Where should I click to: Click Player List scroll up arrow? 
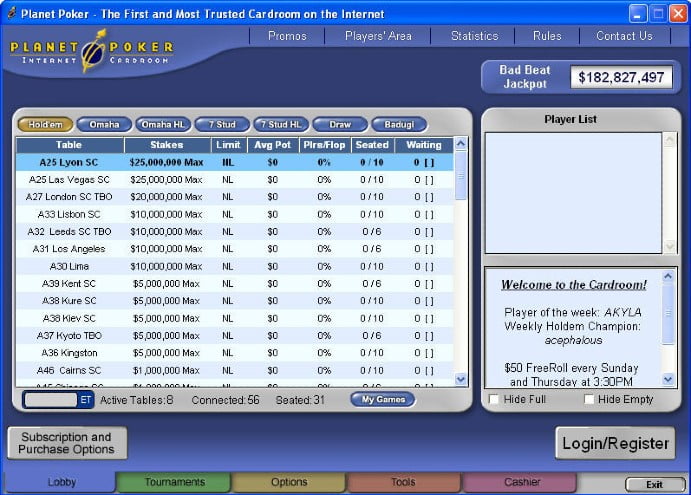(669, 140)
